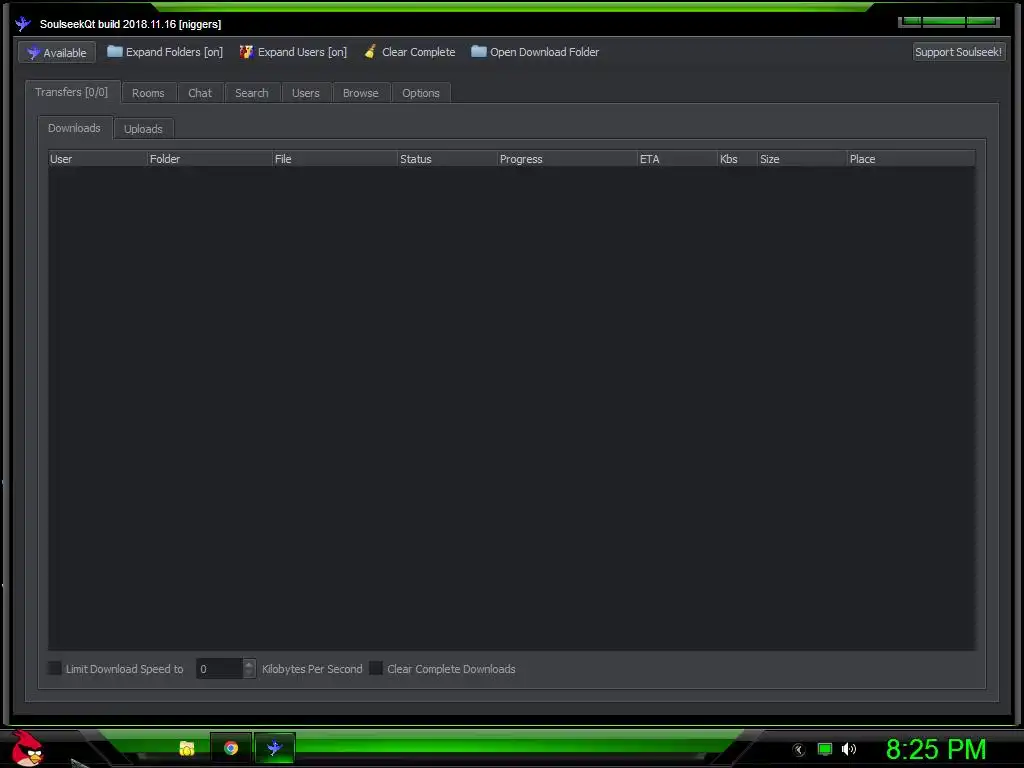Viewport: 1024px width, 768px height.
Task: Open Download Folder from the toolbar
Action: 535,52
